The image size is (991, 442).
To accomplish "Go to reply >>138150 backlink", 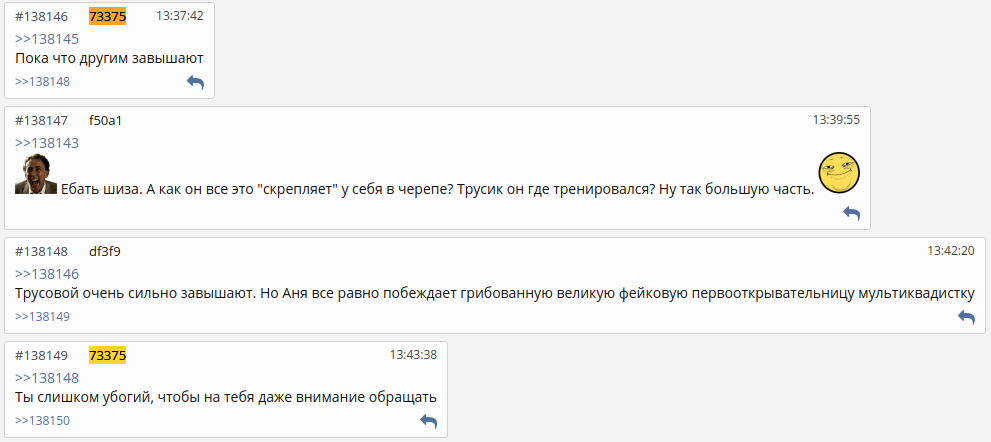I will [42, 421].
